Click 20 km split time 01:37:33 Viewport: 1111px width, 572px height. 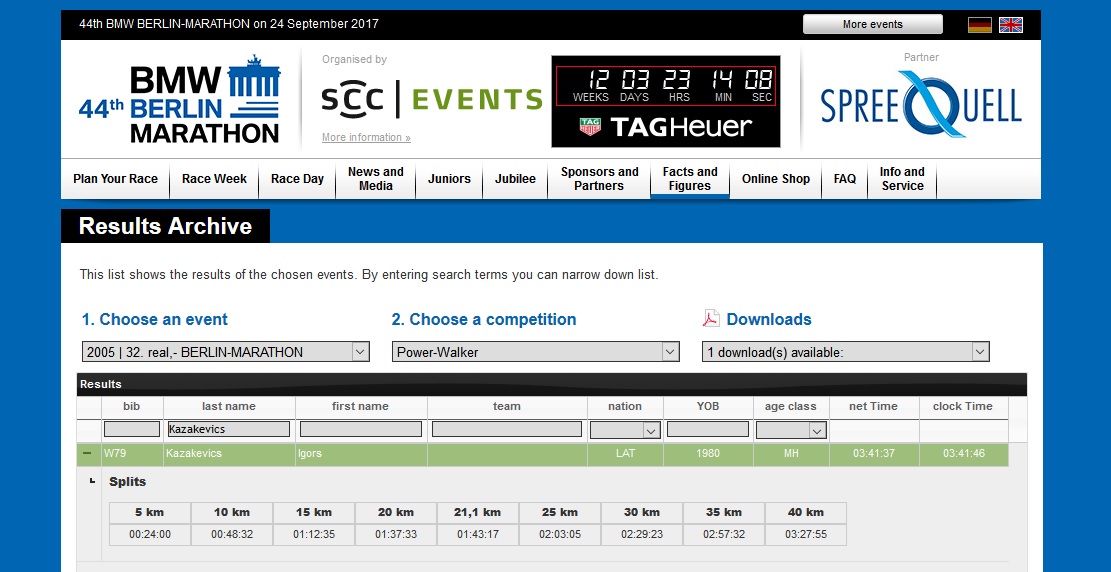(x=396, y=534)
